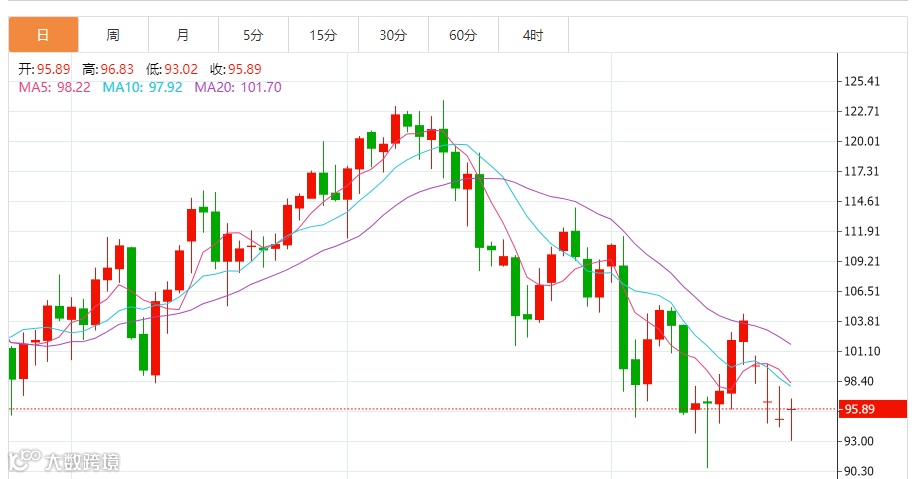Click the 103.81 price axis label
This screenshot has width=912, height=479.
[x=862, y=321]
